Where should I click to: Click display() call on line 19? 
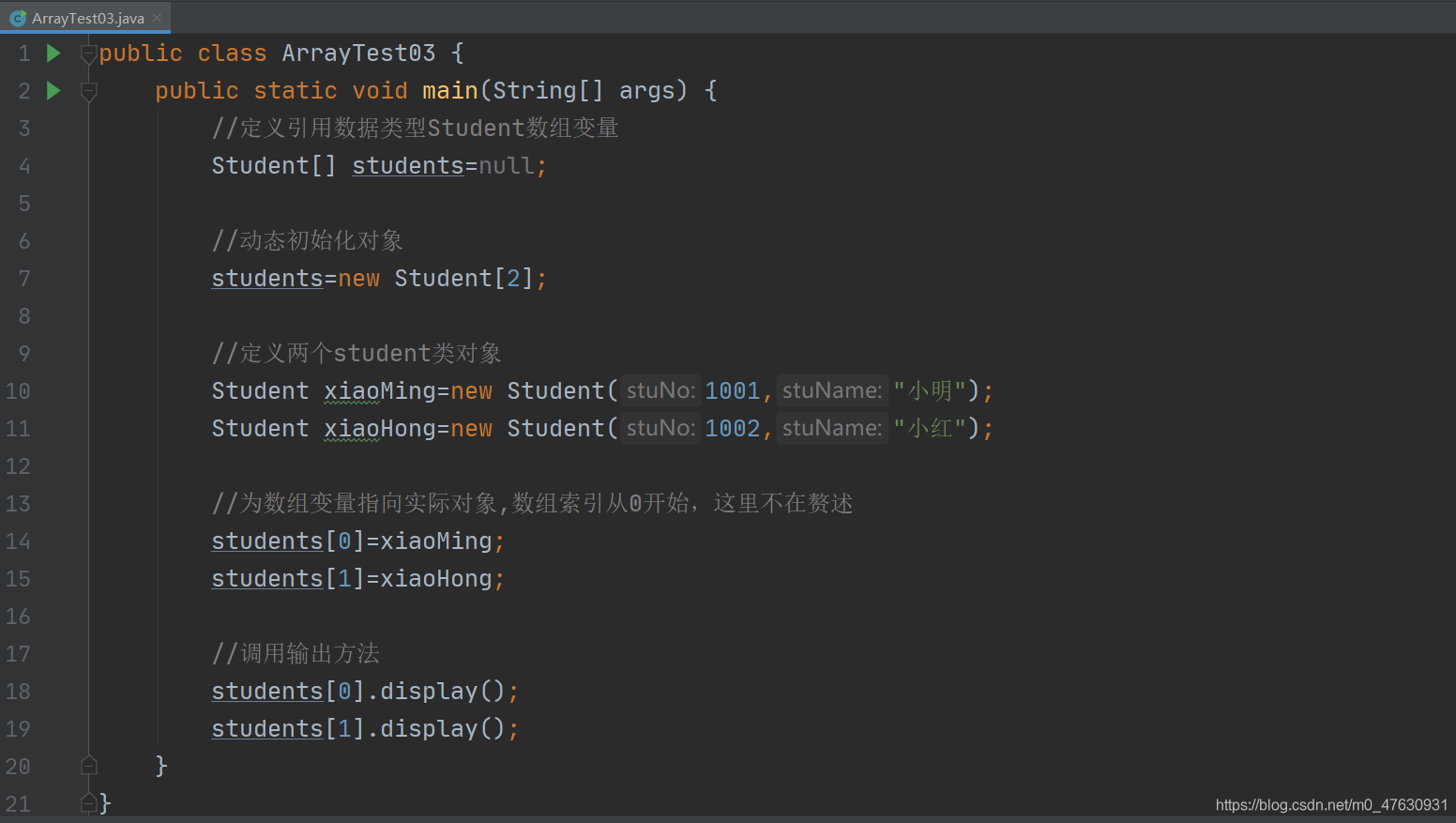pyautogui.click(x=443, y=729)
